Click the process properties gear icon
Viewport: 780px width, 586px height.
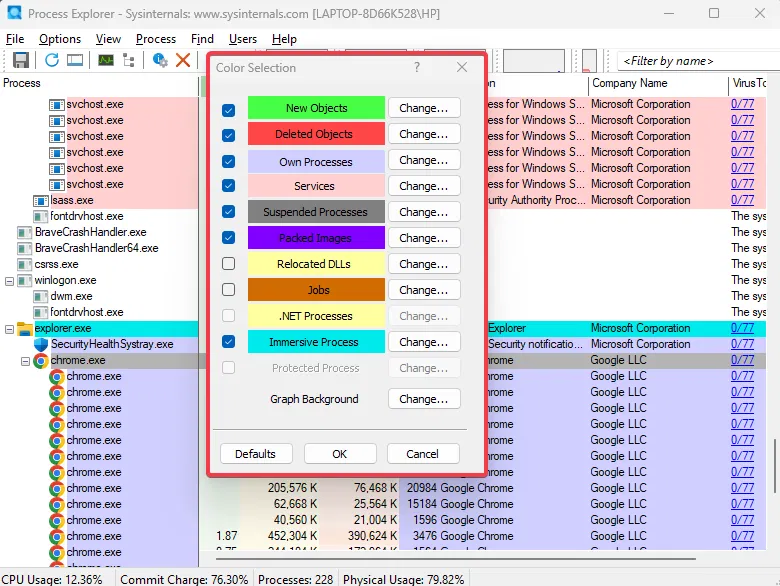pos(160,60)
